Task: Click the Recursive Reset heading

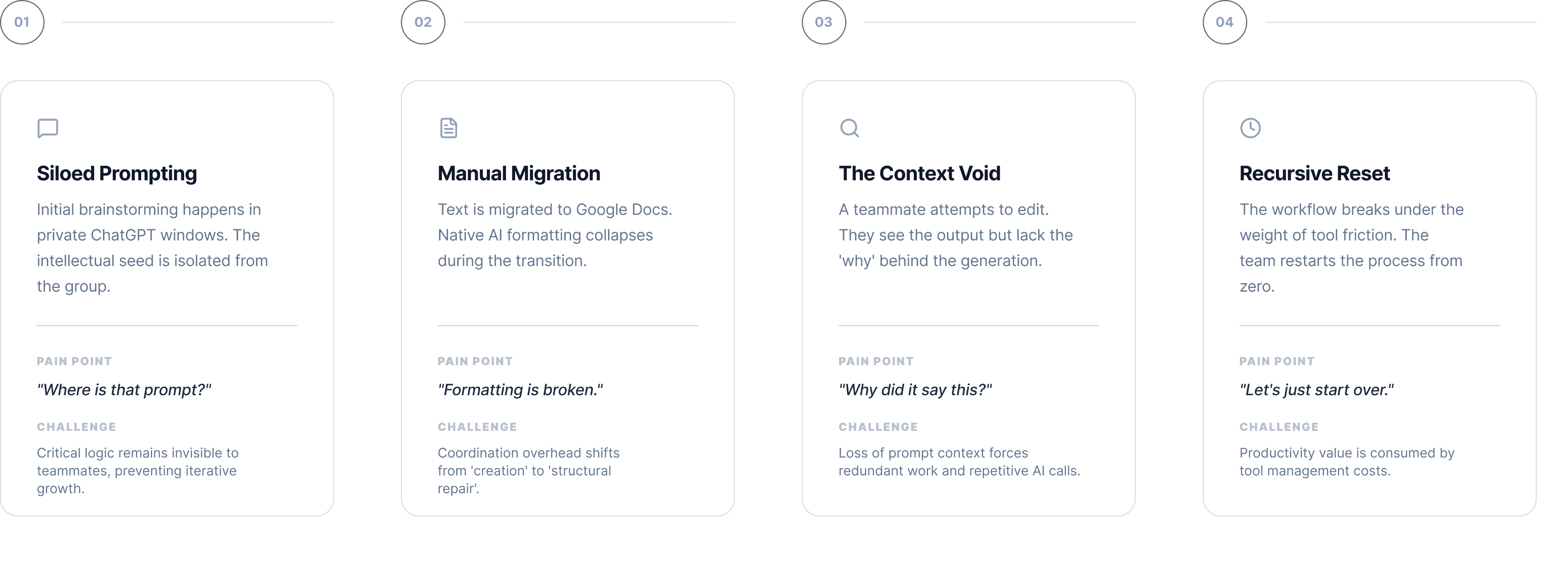Action: click(x=1315, y=173)
